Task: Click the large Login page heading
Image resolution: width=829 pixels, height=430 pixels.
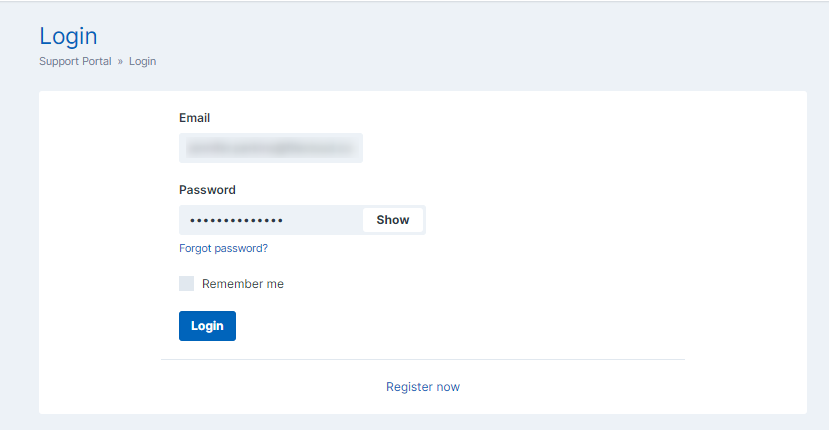Action: coord(68,36)
